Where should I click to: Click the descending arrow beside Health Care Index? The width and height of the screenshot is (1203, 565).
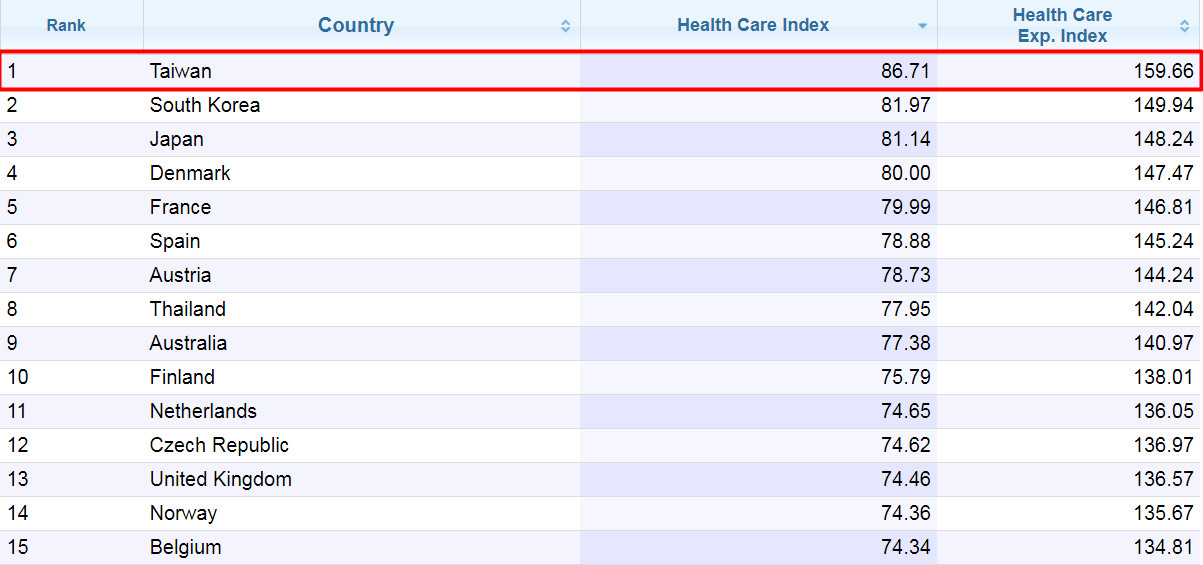point(923,26)
